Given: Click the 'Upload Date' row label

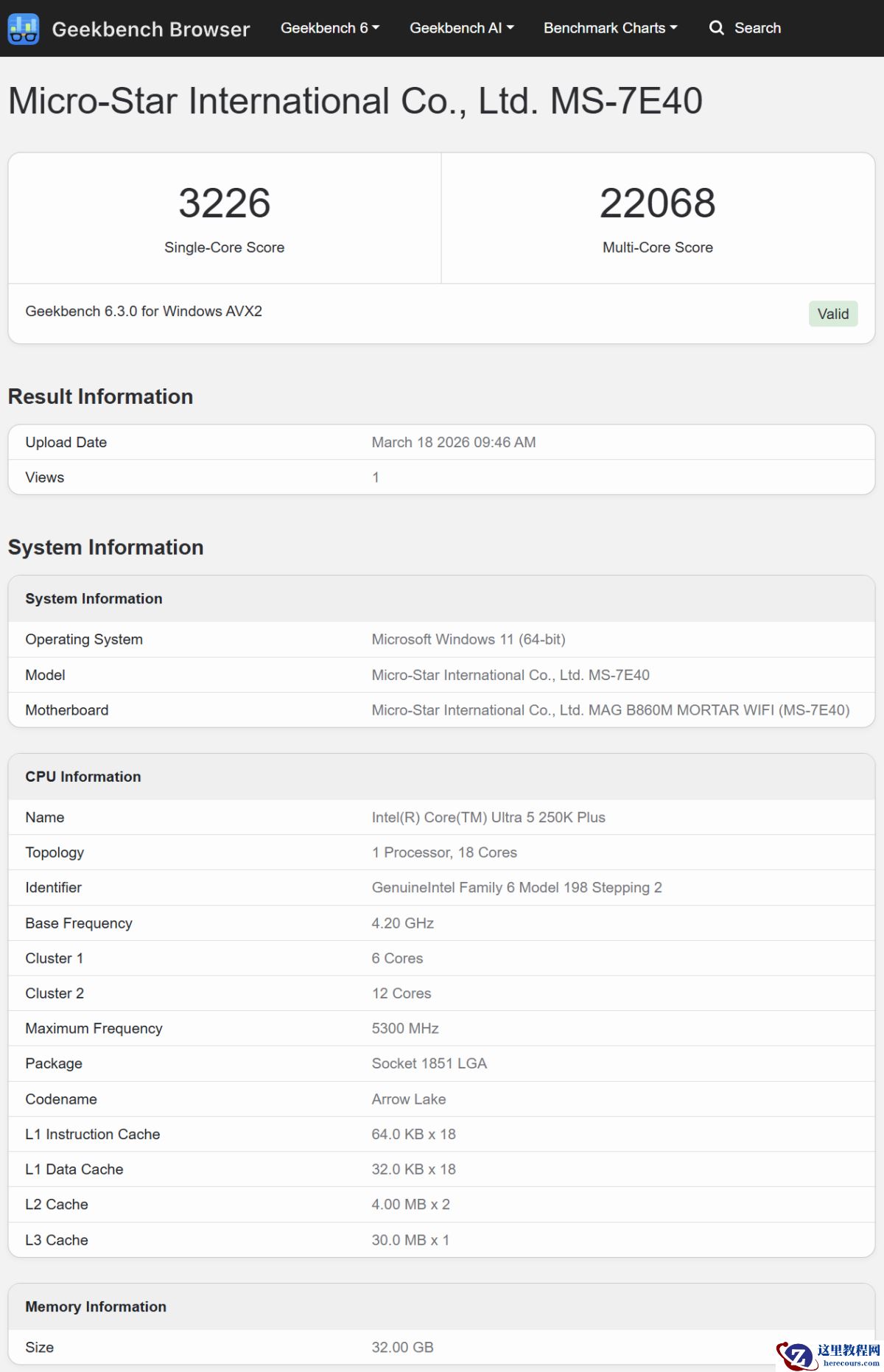Looking at the screenshot, I should 66,442.
